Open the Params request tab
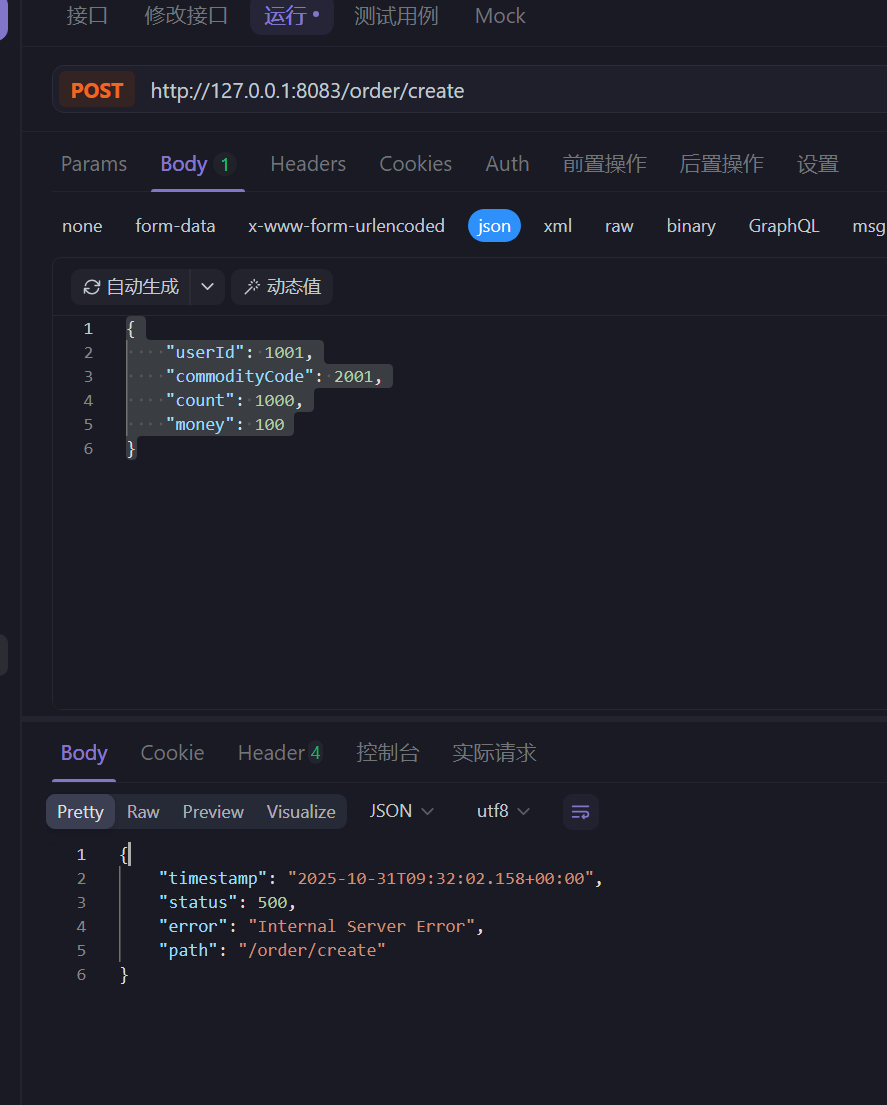This screenshot has height=1105, width=887. coord(94,163)
